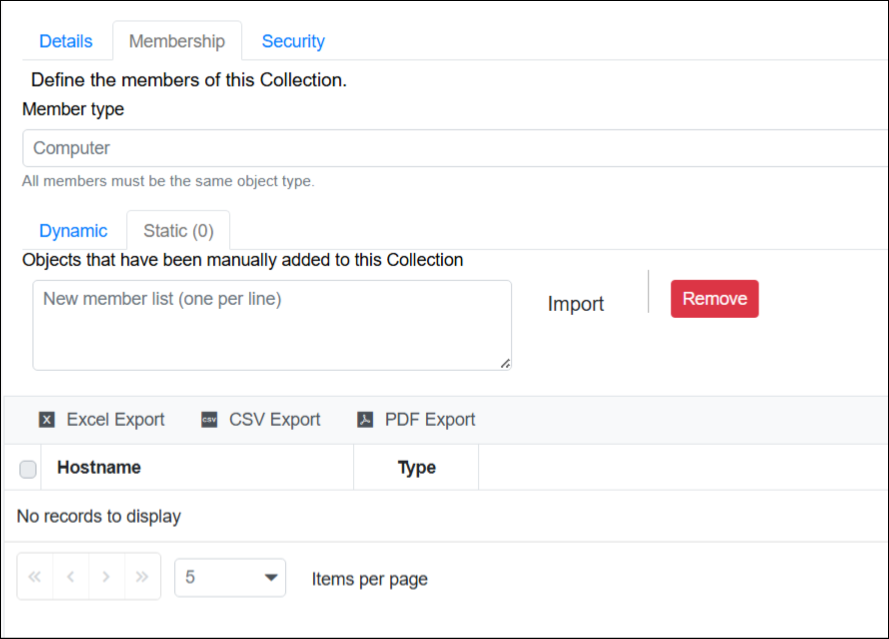Go to next page arrow
This screenshot has height=639, width=889.
106,577
